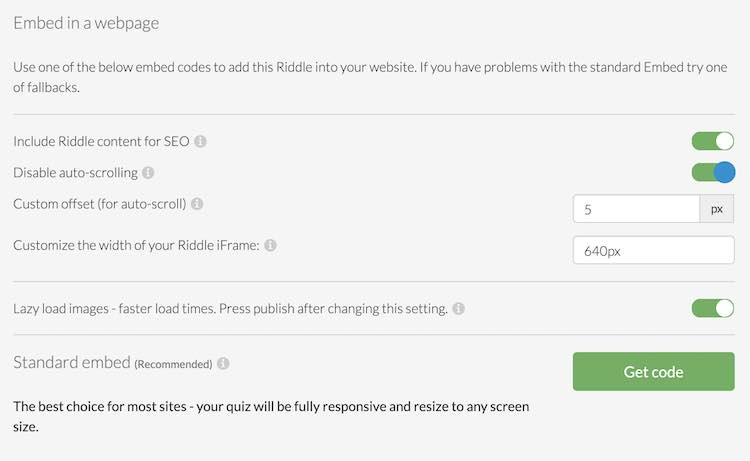Click the description starting The best choice for most sites
Image resolution: width=750 pixels, height=461 pixels.
(x=271, y=417)
